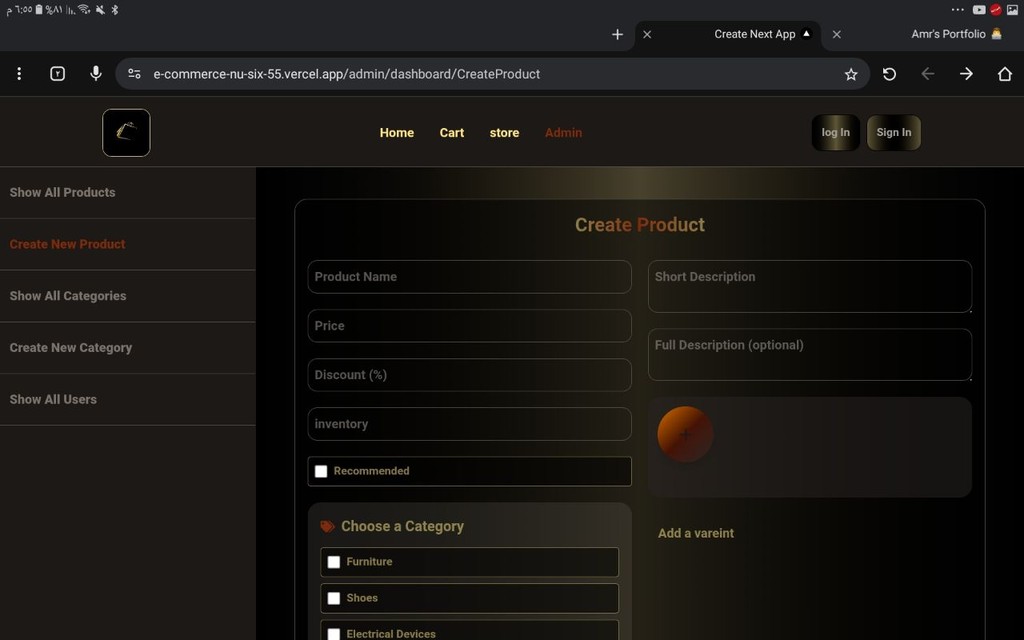Close the Create Next App tab
Image resolution: width=1024 pixels, height=640 pixels.
click(647, 34)
